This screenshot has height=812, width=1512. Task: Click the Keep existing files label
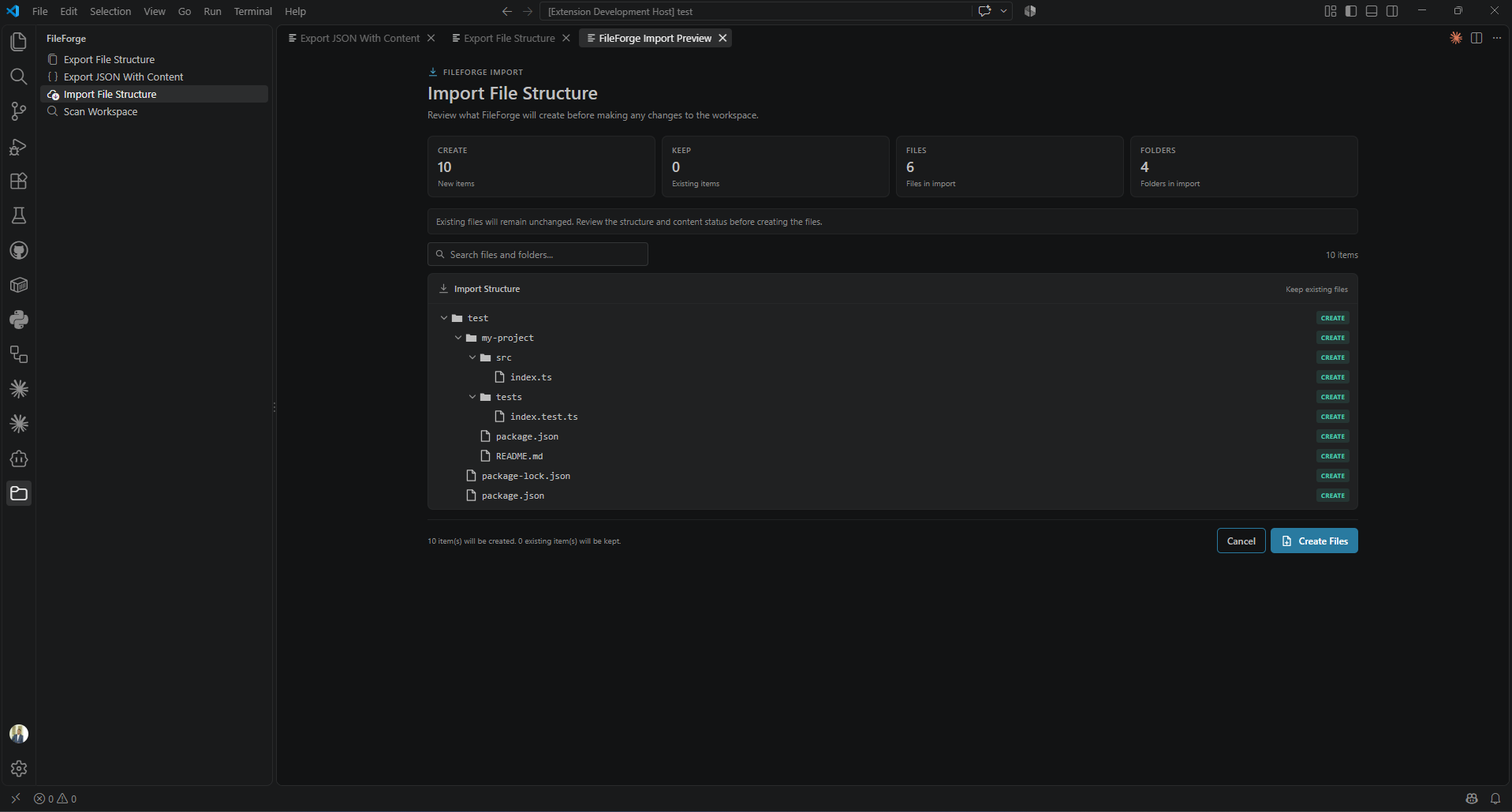click(x=1316, y=290)
